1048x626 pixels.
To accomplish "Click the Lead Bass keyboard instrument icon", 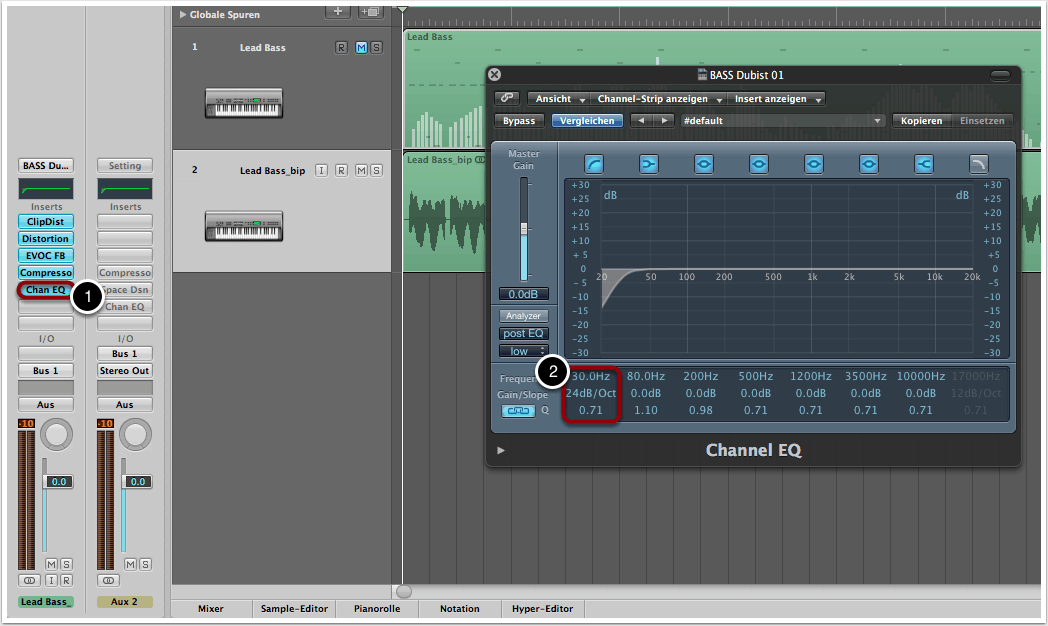I will coord(244,103).
